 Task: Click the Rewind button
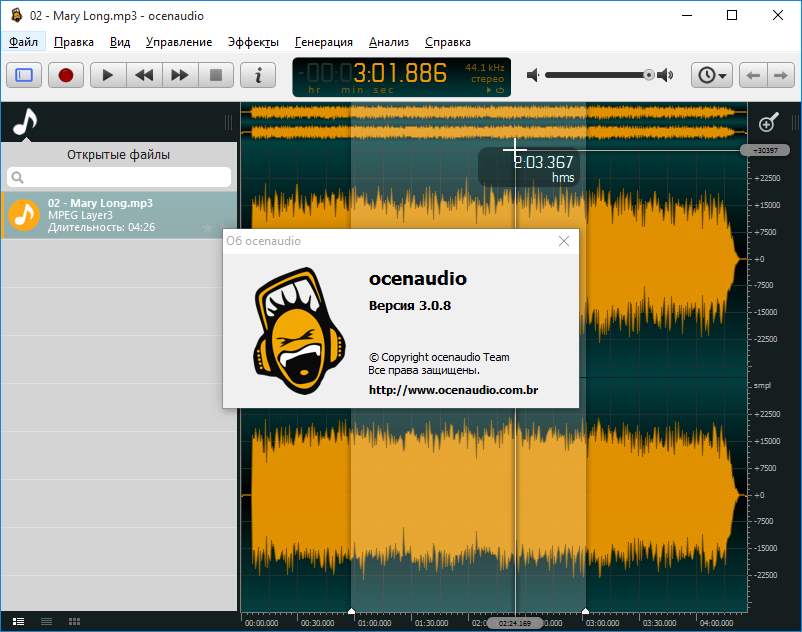coord(144,75)
